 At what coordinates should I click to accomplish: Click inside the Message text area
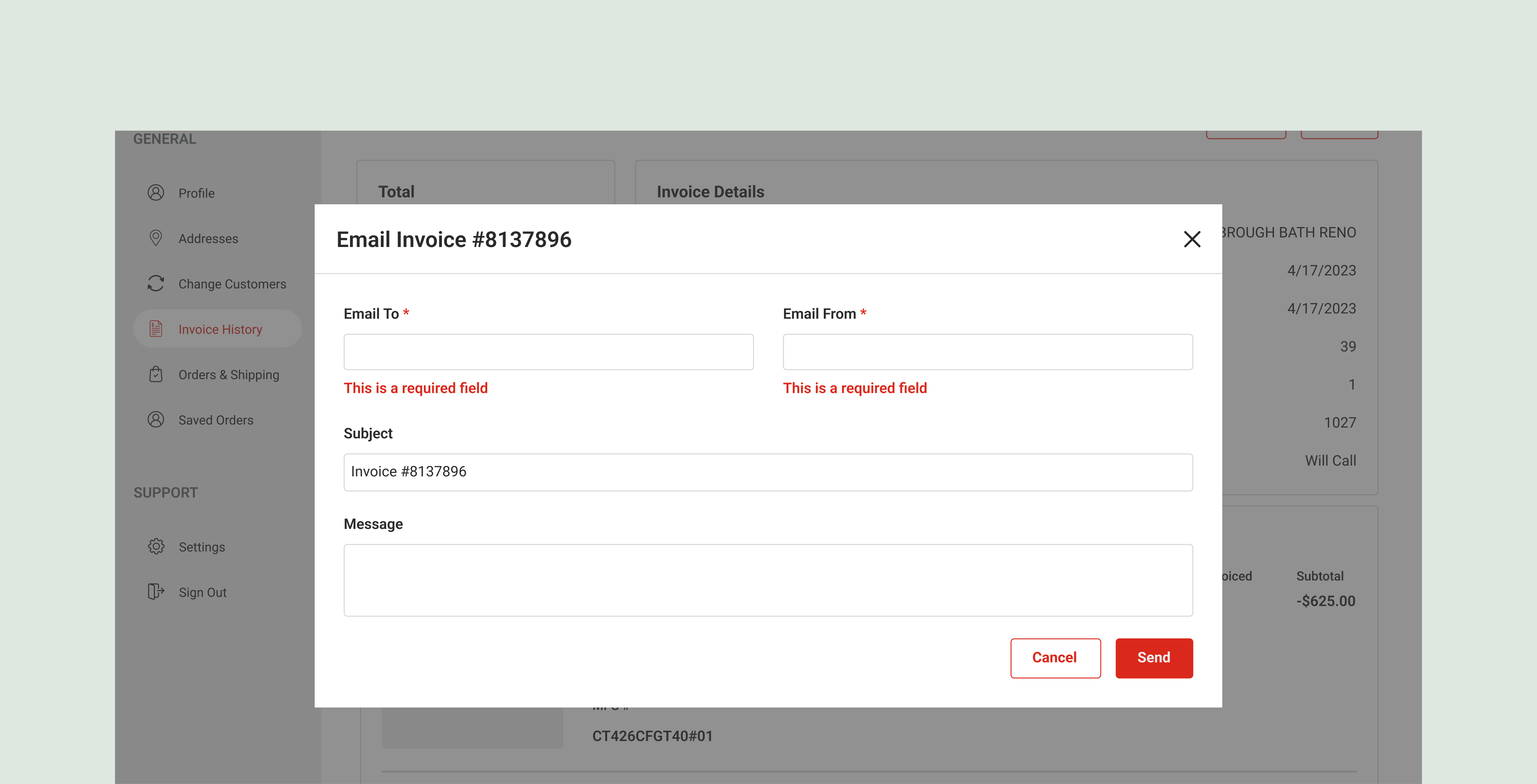coord(768,580)
